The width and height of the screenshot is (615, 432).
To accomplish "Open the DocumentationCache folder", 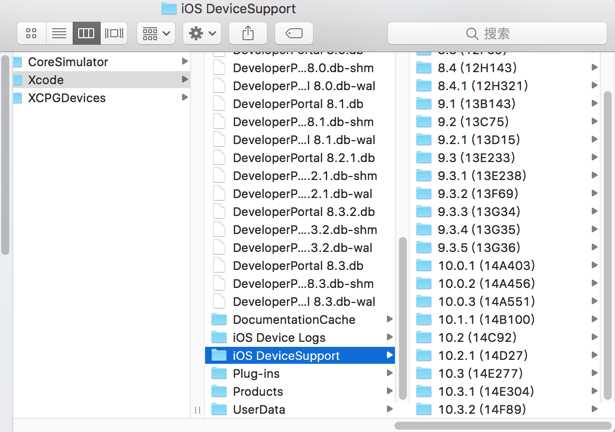I will point(300,320).
